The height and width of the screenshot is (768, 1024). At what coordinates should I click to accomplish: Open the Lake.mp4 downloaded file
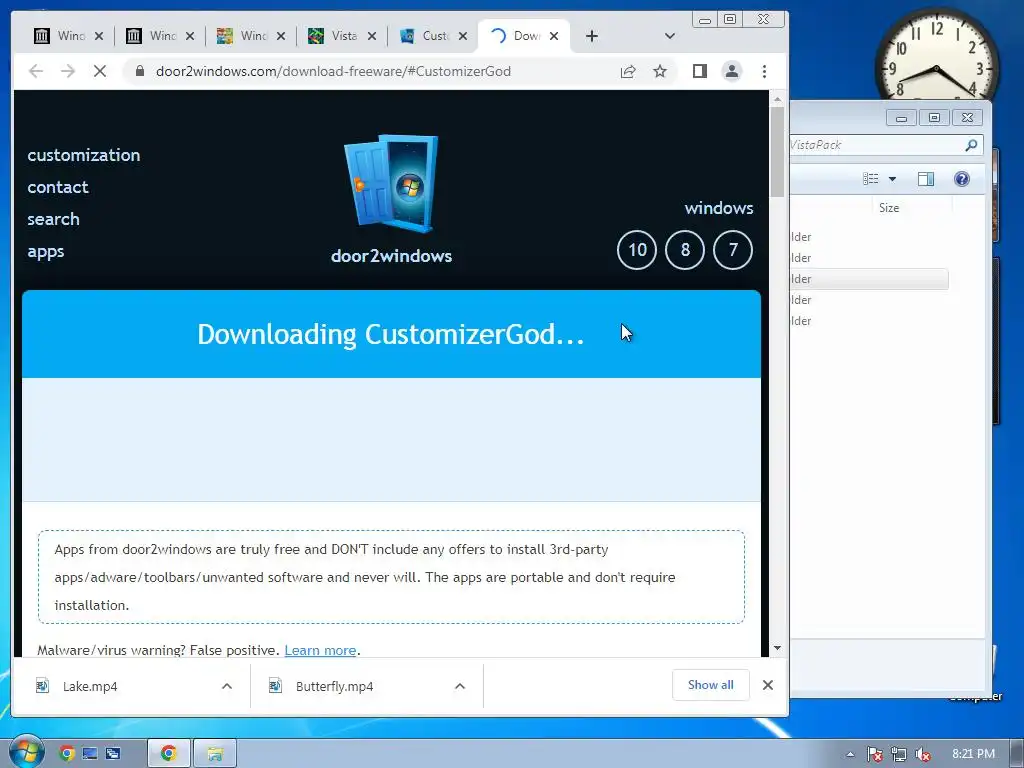pos(89,686)
